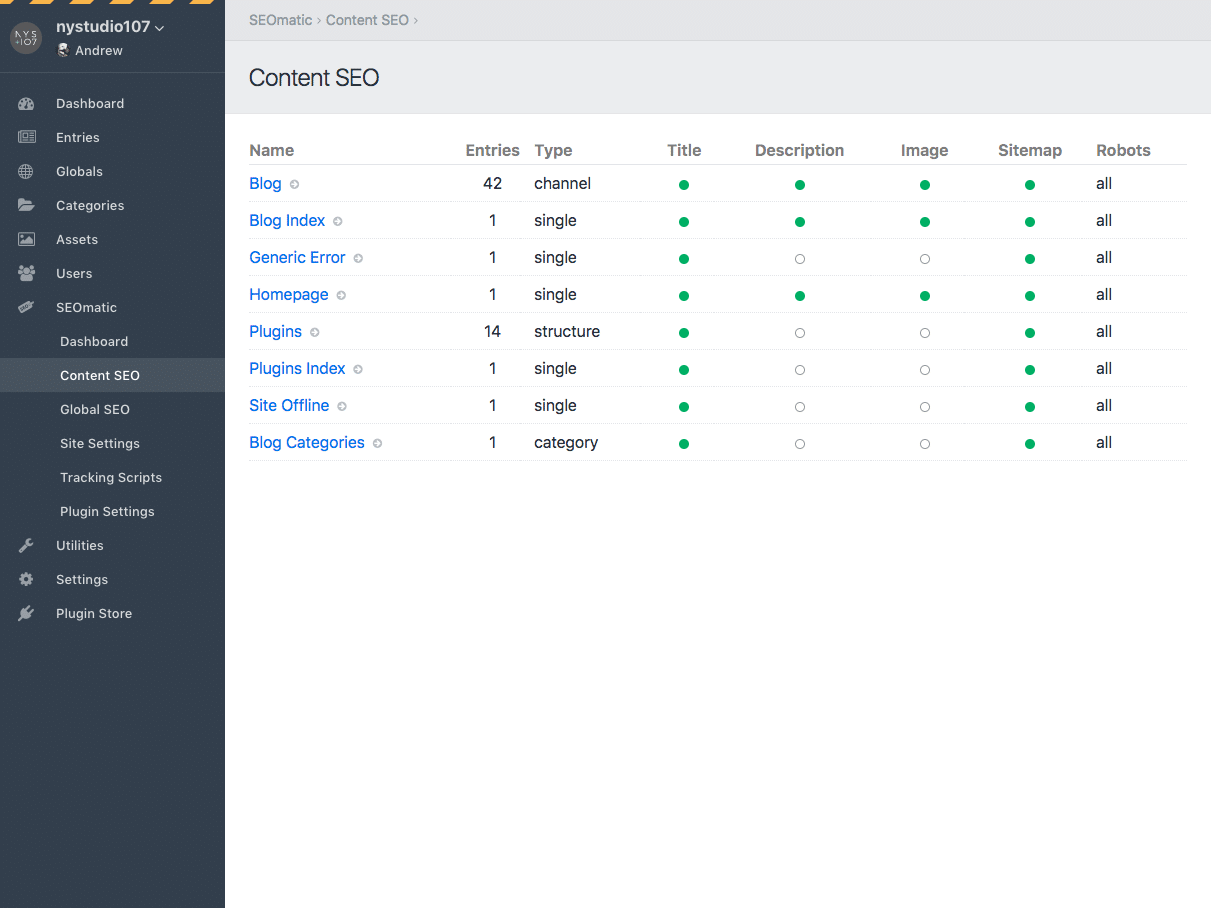This screenshot has height=908, width=1211.
Task: Click the Utilities wrench icon
Action: coord(26,546)
